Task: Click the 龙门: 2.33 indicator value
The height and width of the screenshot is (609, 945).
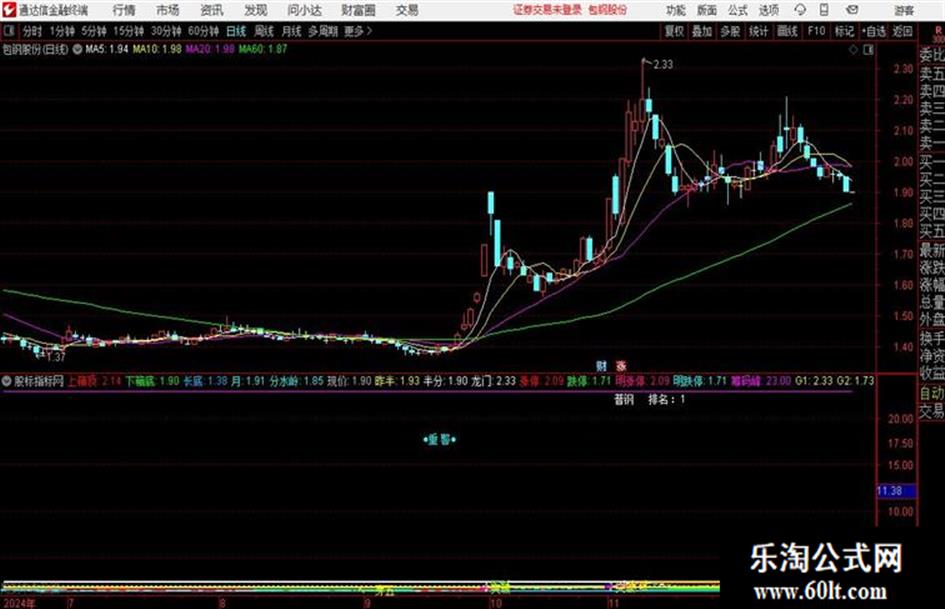Action: coord(493,381)
